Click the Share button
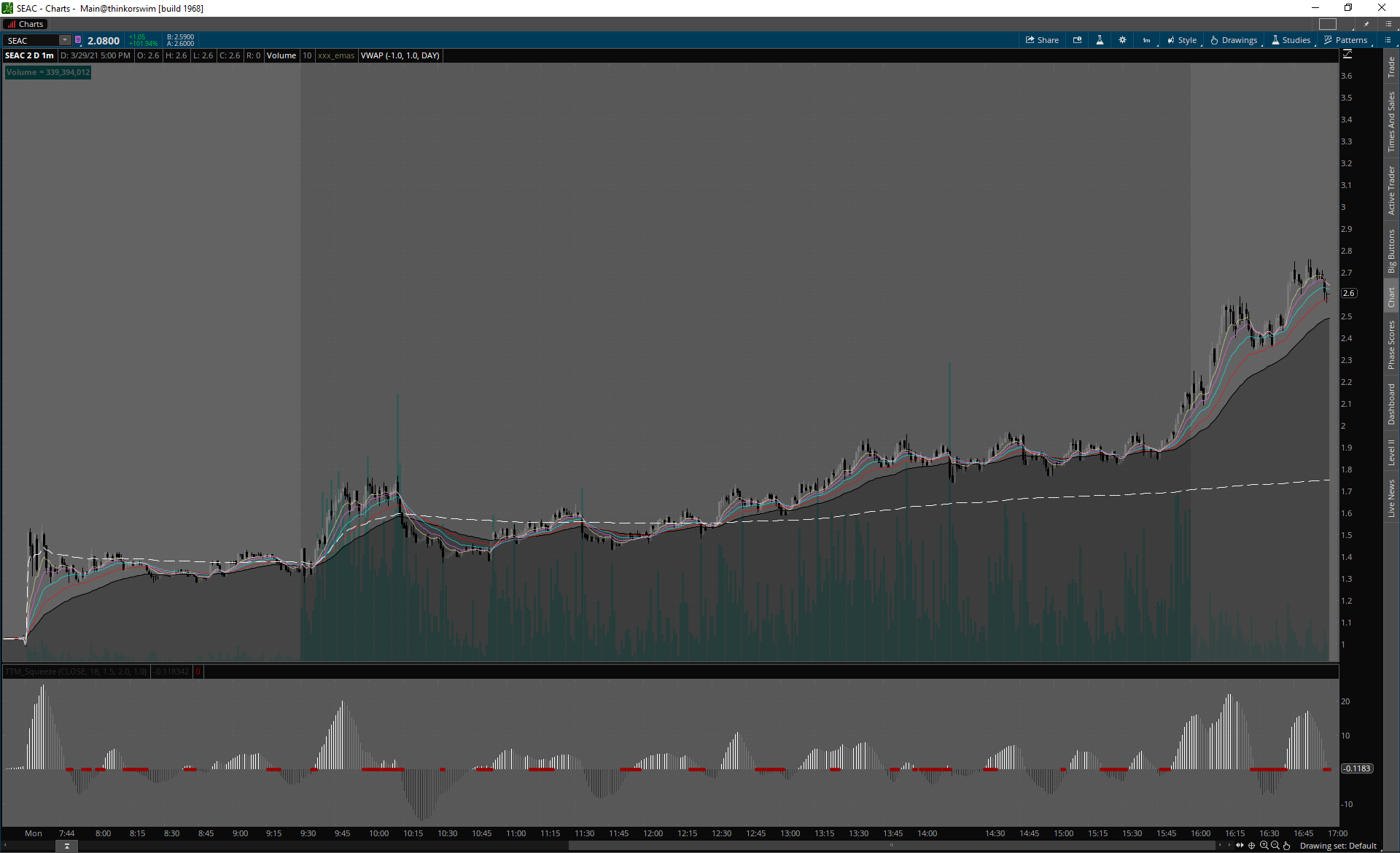The height and width of the screenshot is (853, 1400). pos(1042,40)
